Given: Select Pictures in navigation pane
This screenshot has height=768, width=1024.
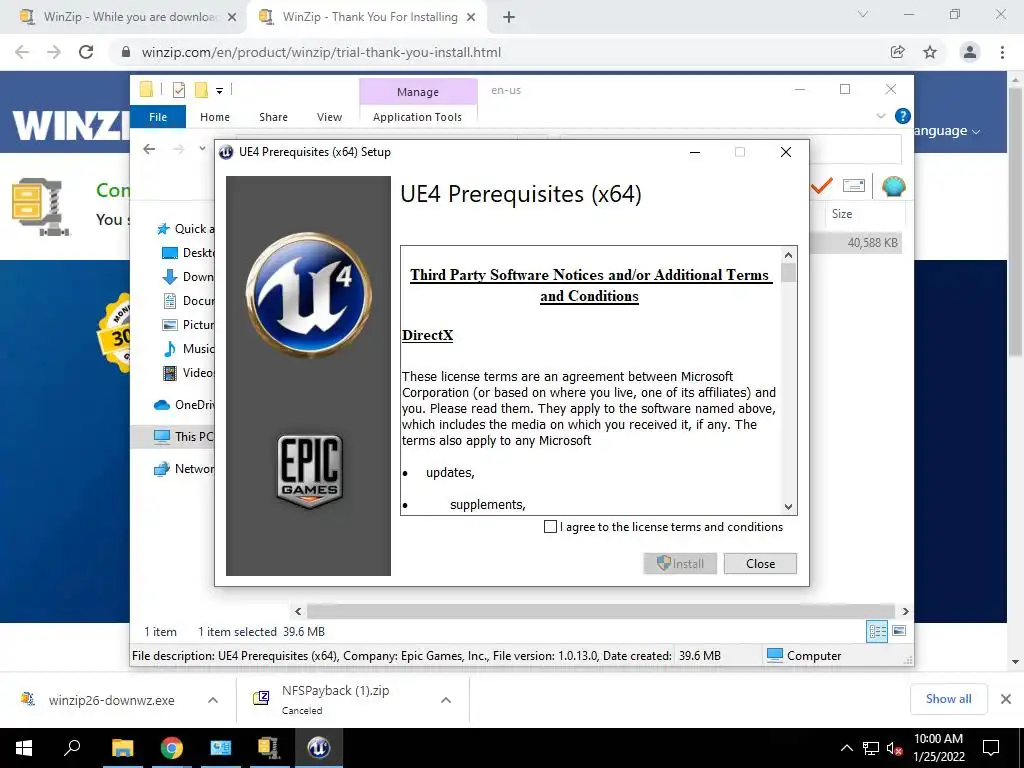Looking at the screenshot, I should pyautogui.click(x=188, y=325).
